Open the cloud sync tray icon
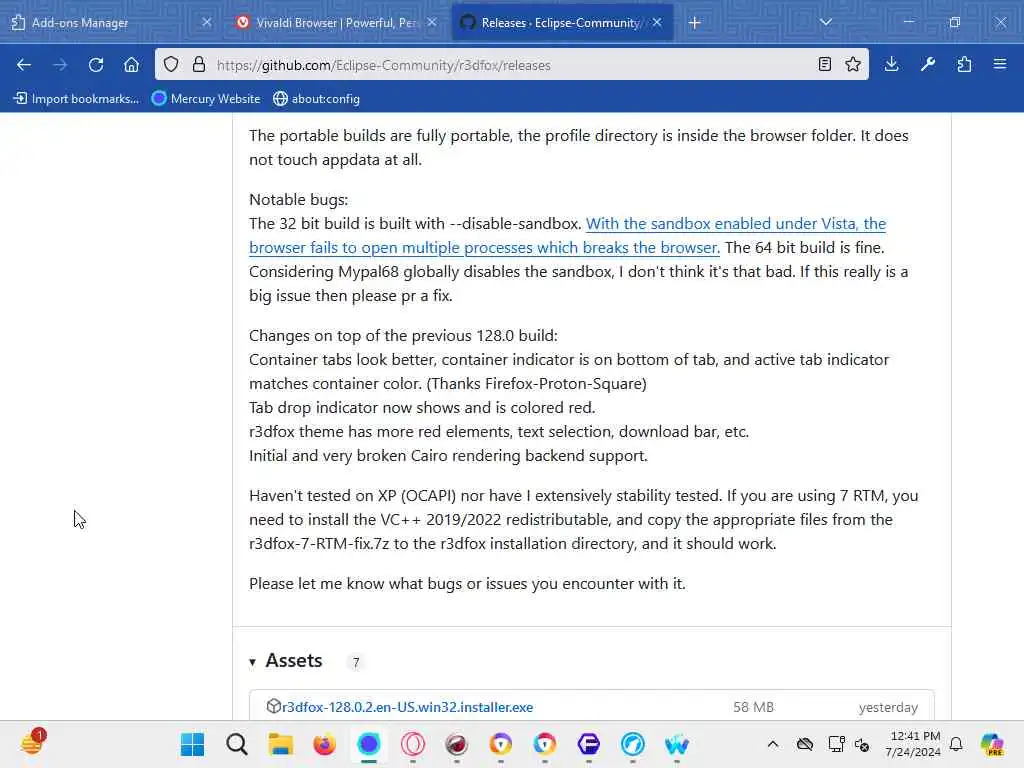Viewport: 1024px width, 768px height. click(x=805, y=744)
